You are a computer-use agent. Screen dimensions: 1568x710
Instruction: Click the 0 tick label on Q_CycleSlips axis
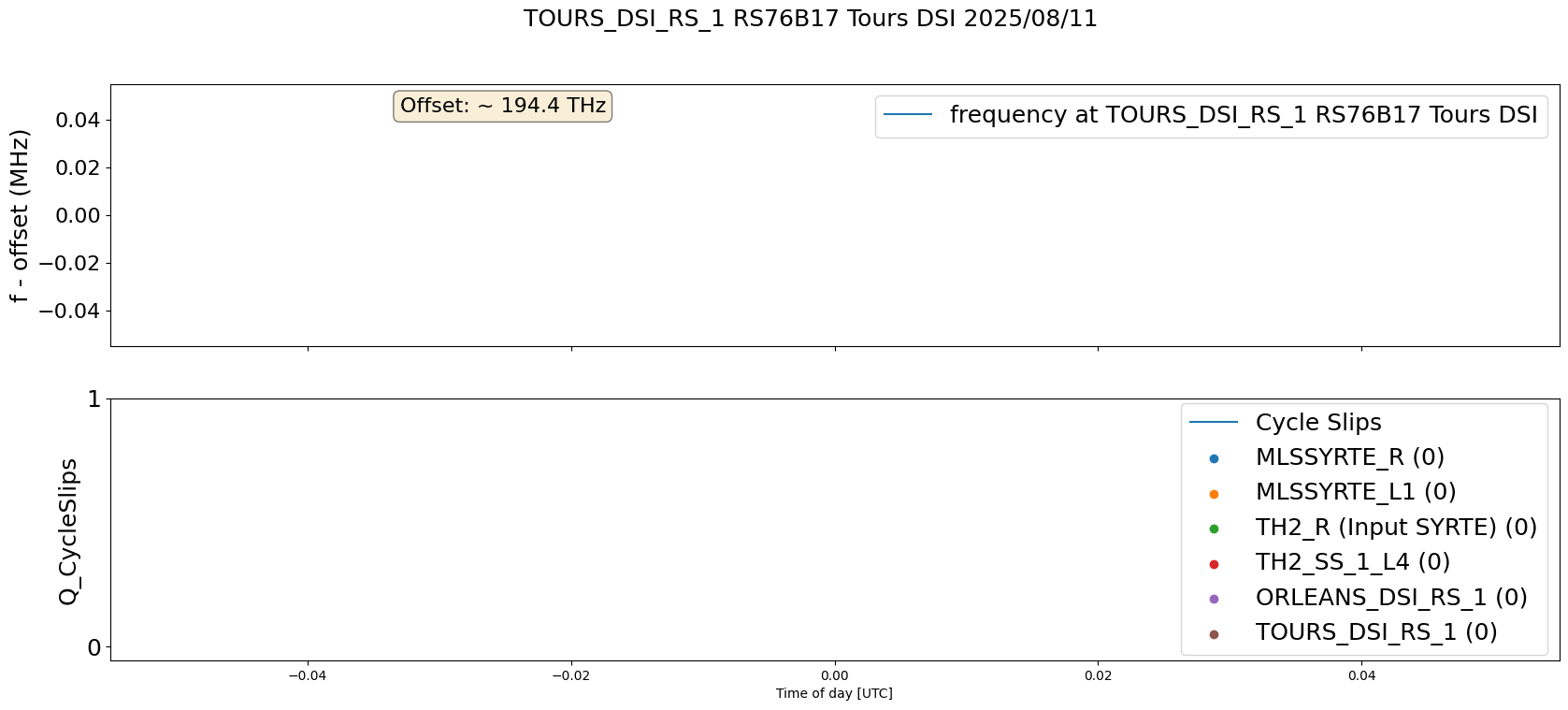(x=94, y=647)
